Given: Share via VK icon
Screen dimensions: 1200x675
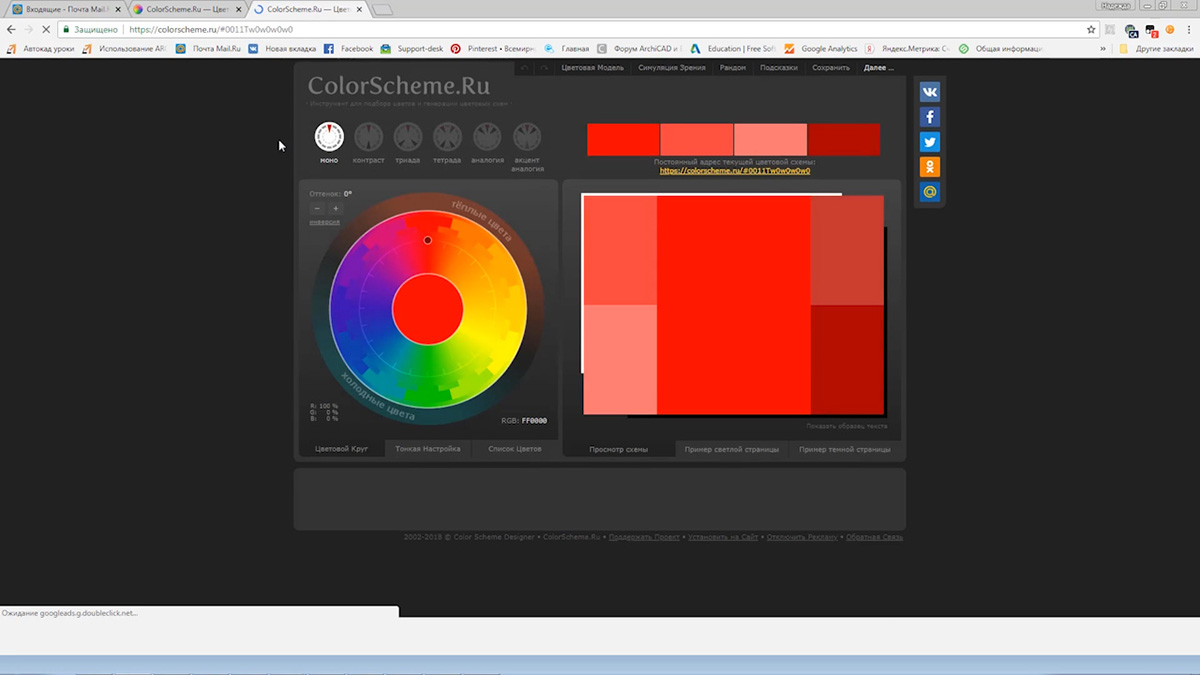Looking at the screenshot, I should [930, 92].
